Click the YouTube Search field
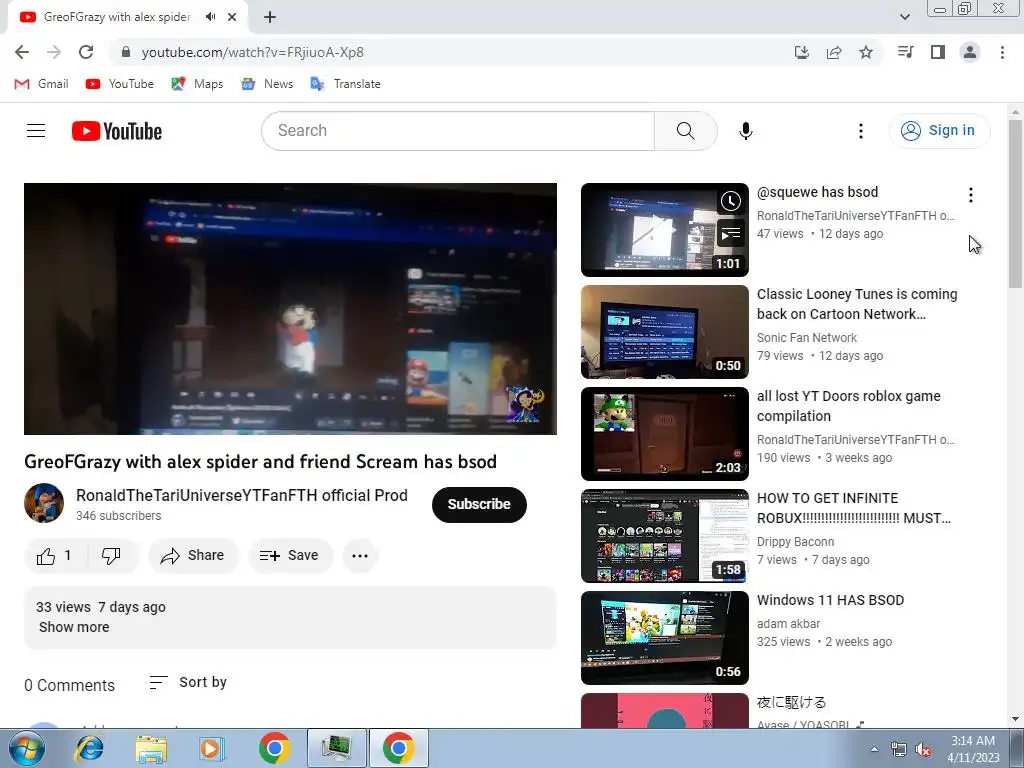The height and width of the screenshot is (768, 1024). pos(458,131)
